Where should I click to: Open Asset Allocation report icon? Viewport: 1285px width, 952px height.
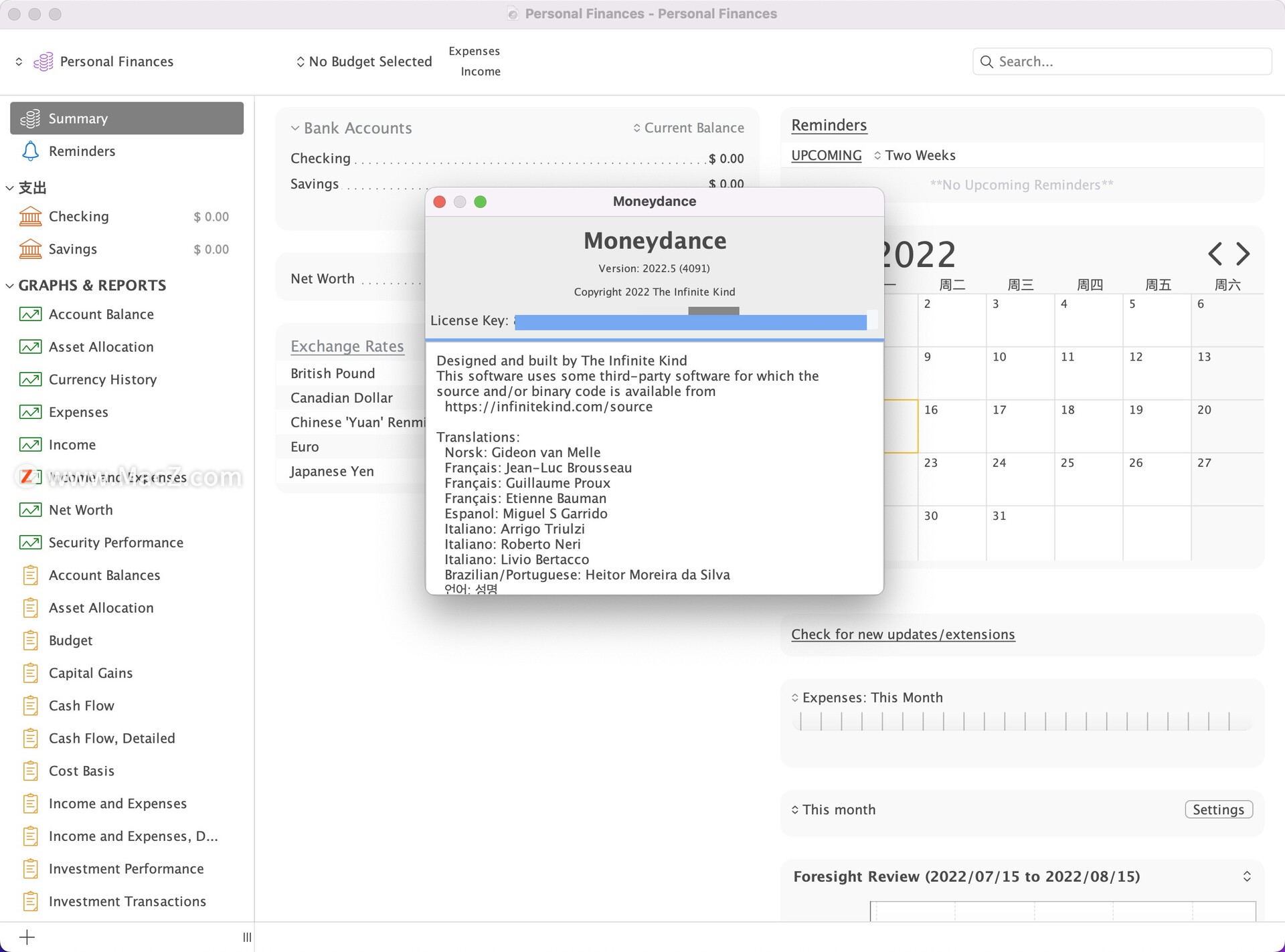[x=30, y=607]
